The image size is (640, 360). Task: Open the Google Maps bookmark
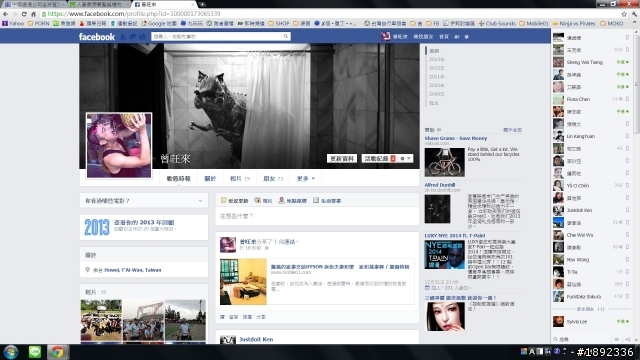point(159,24)
